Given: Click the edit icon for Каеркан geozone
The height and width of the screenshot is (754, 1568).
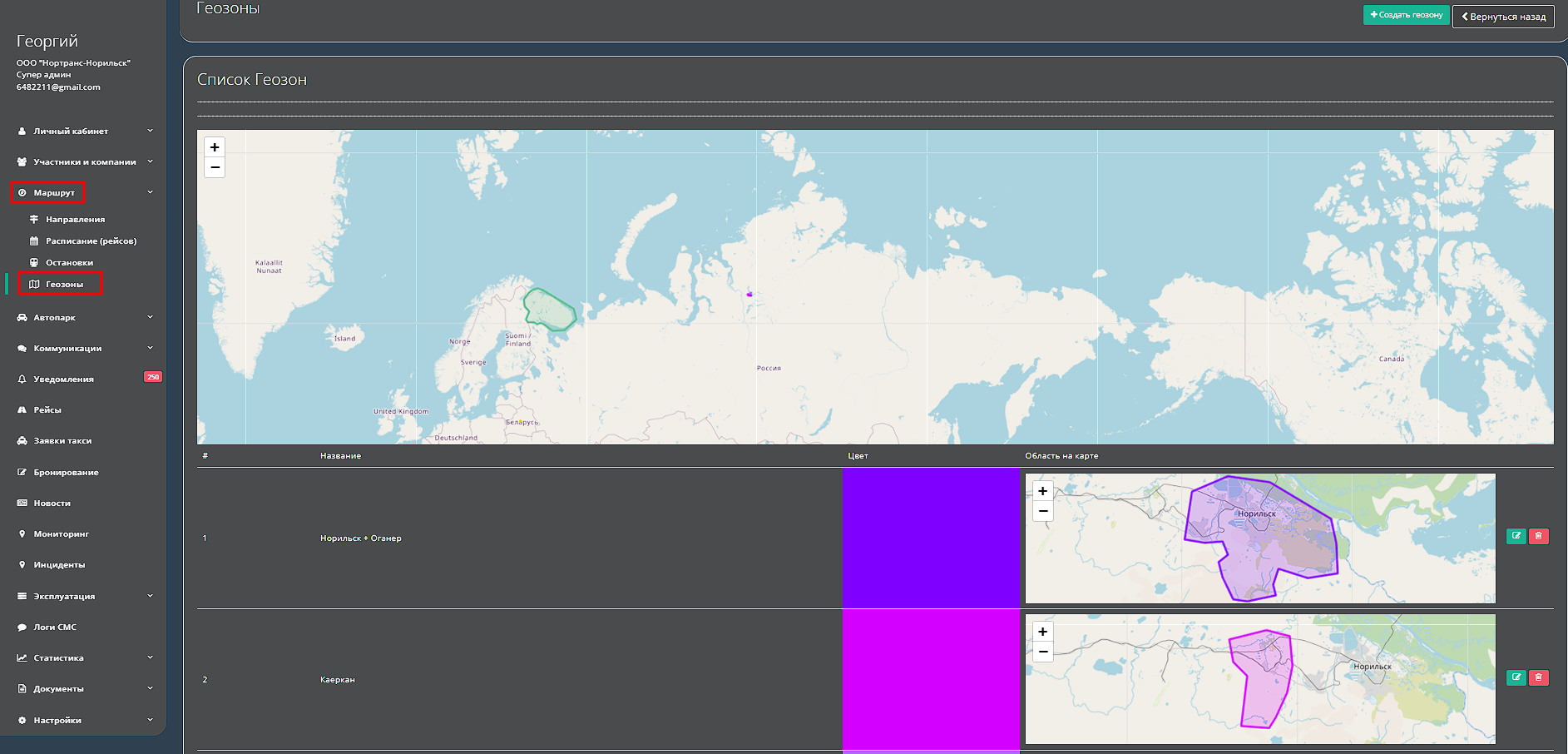Looking at the screenshot, I should click(x=1516, y=677).
